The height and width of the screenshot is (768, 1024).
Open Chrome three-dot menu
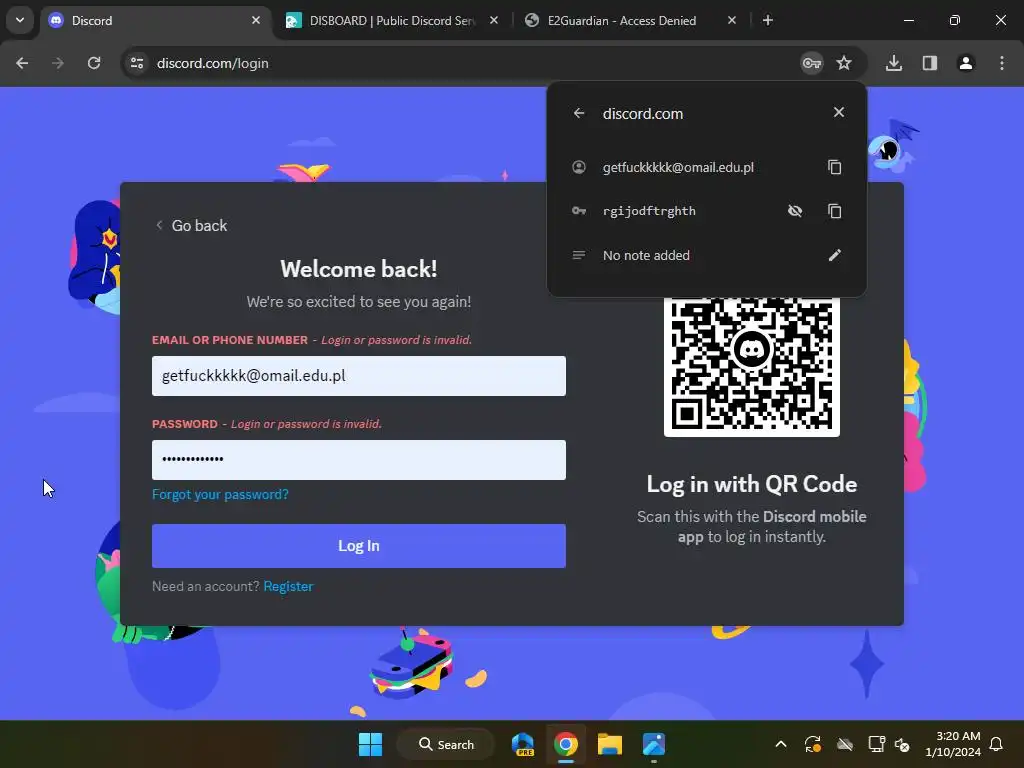tap(1002, 63)
